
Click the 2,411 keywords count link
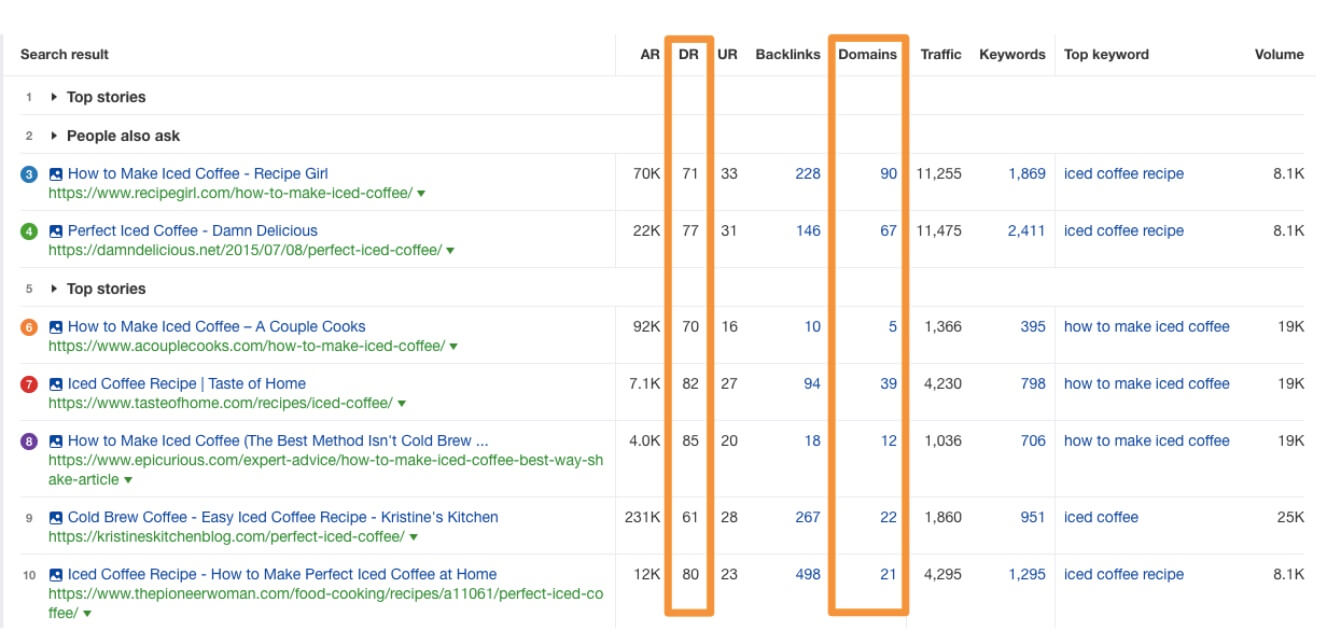1026,231
